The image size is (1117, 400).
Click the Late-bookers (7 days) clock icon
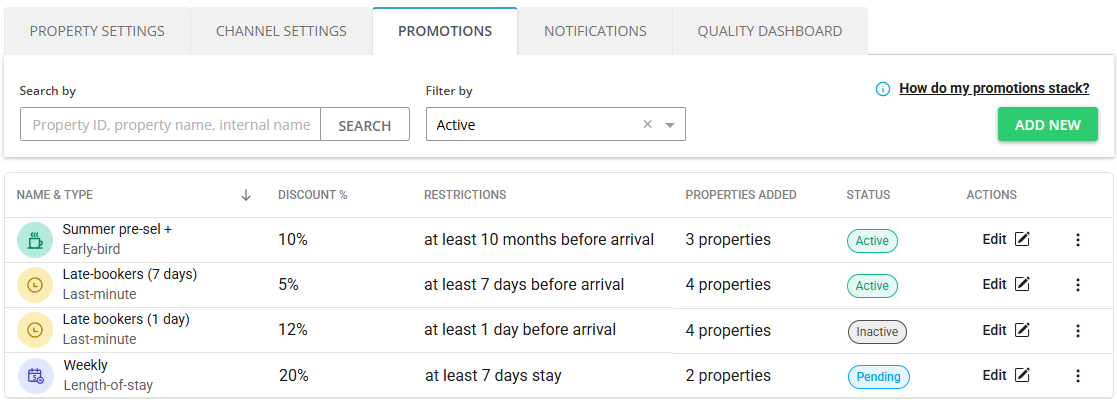click(x=34, y=285)
